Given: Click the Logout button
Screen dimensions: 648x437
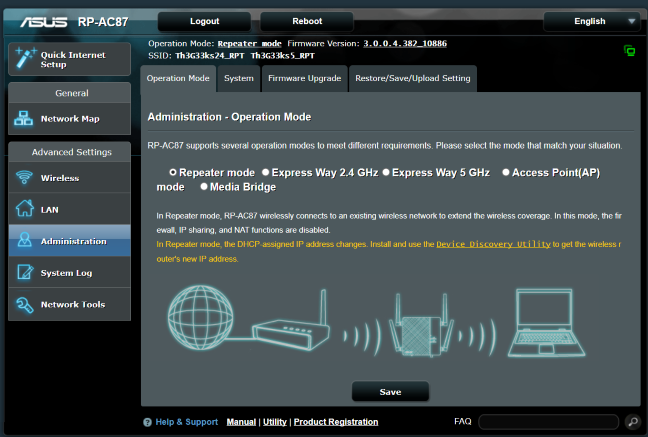Looking at the screenshot, I should point(205,21).
